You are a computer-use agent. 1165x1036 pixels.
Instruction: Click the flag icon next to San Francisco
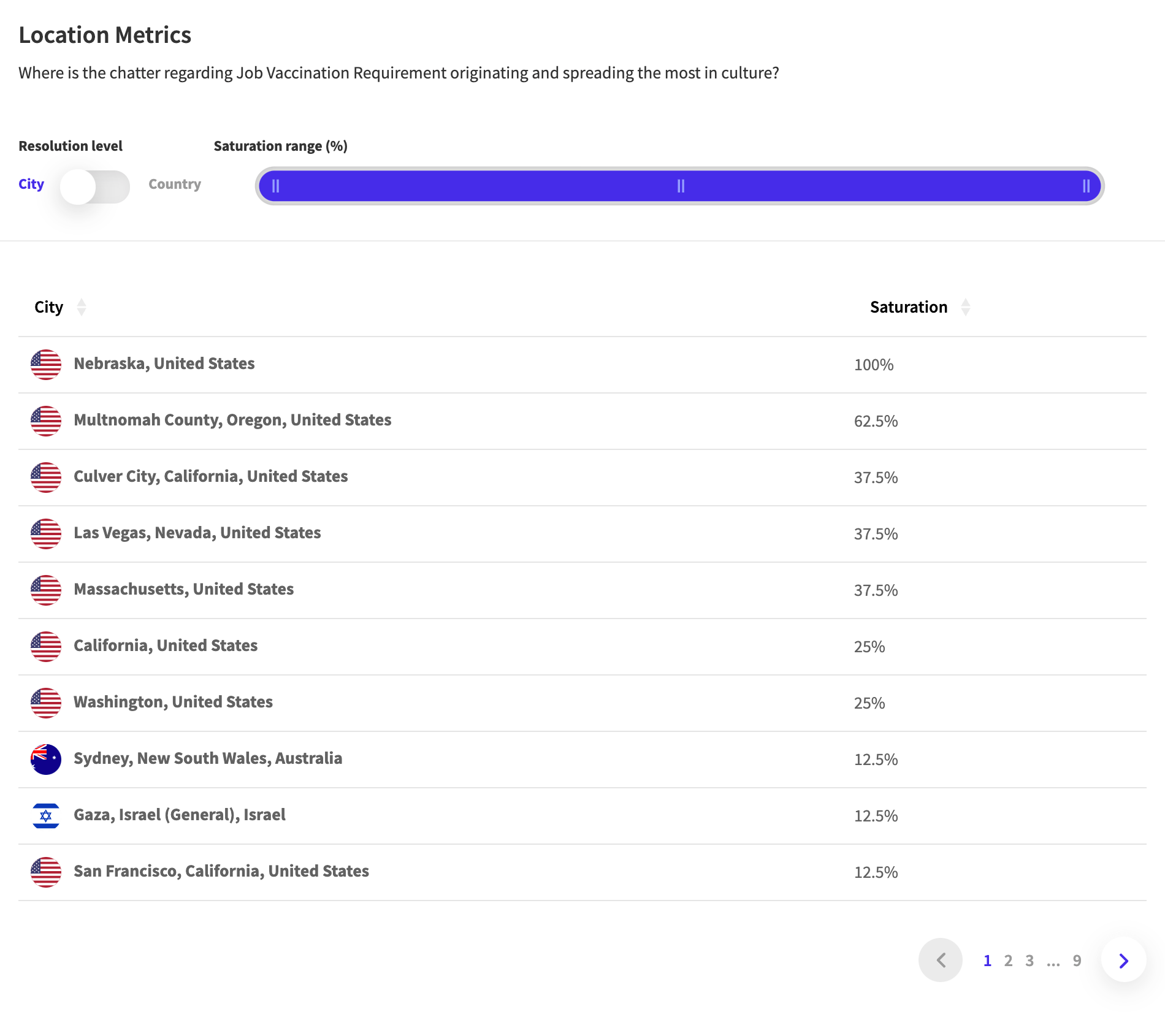pyautogui.click(x=46, y=872)
